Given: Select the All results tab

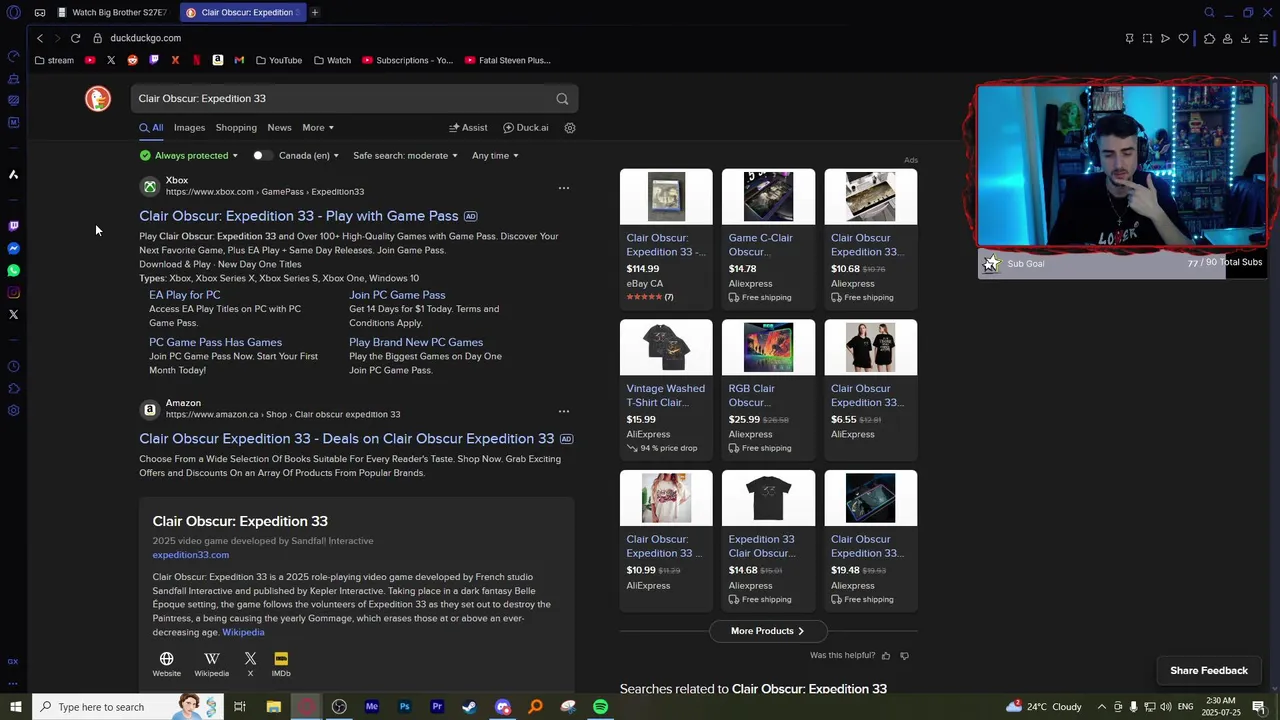Looking at the screenshot, I should point(151,128).
